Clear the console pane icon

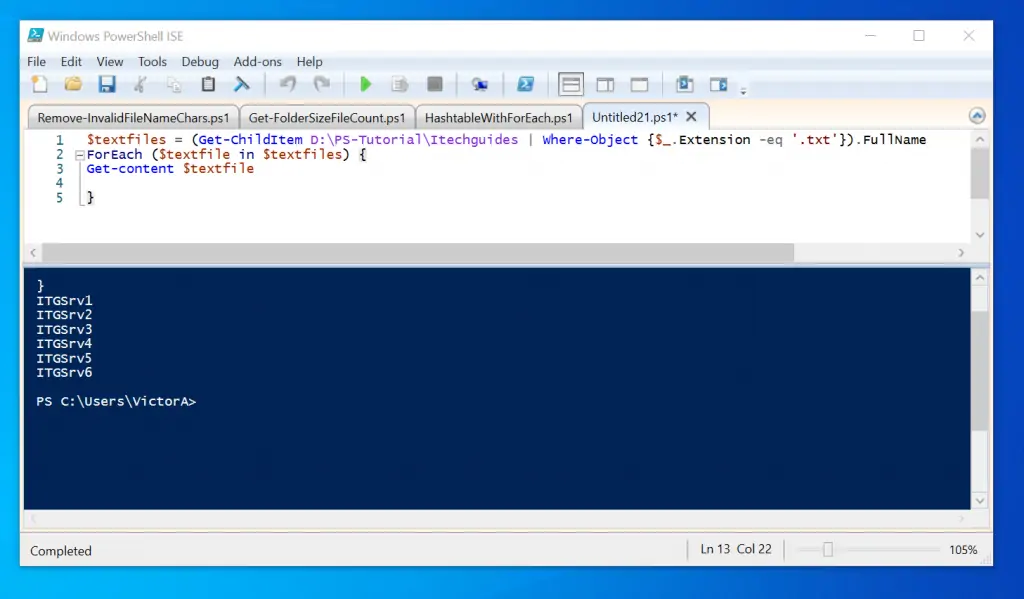(x=242, y=85)
